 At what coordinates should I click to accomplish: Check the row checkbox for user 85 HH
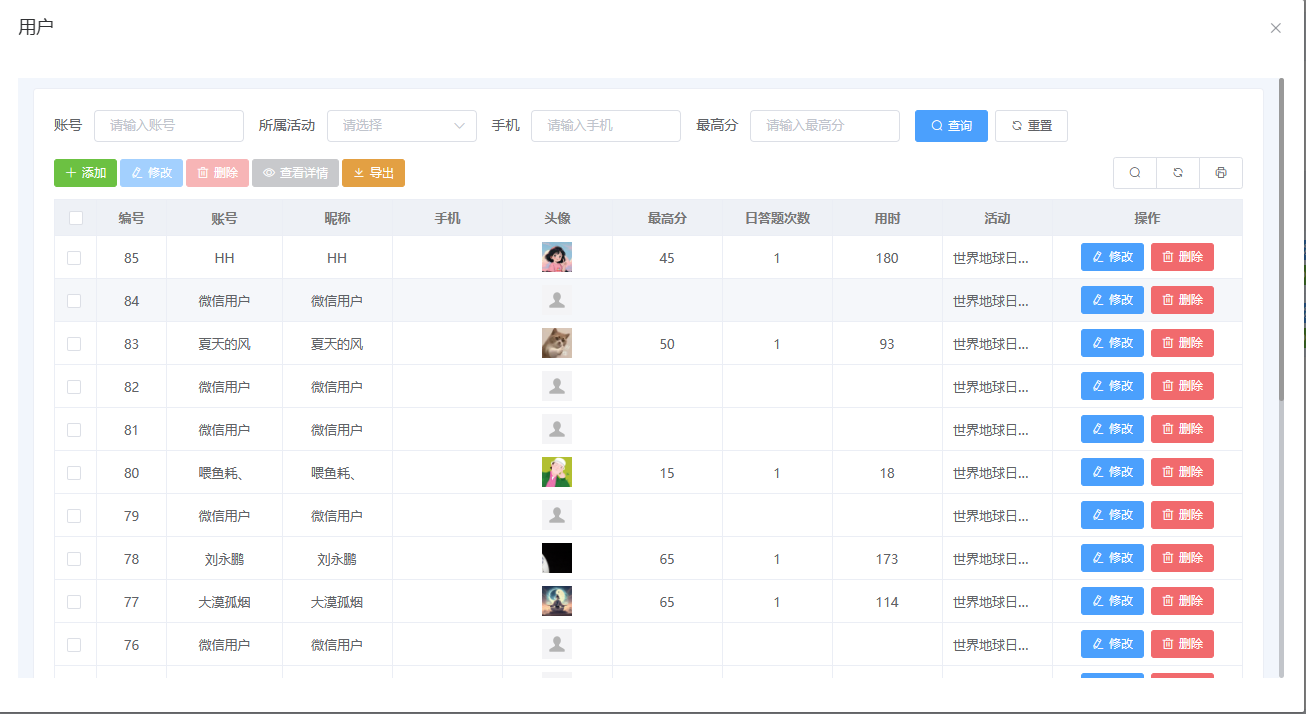click(75, 257)
